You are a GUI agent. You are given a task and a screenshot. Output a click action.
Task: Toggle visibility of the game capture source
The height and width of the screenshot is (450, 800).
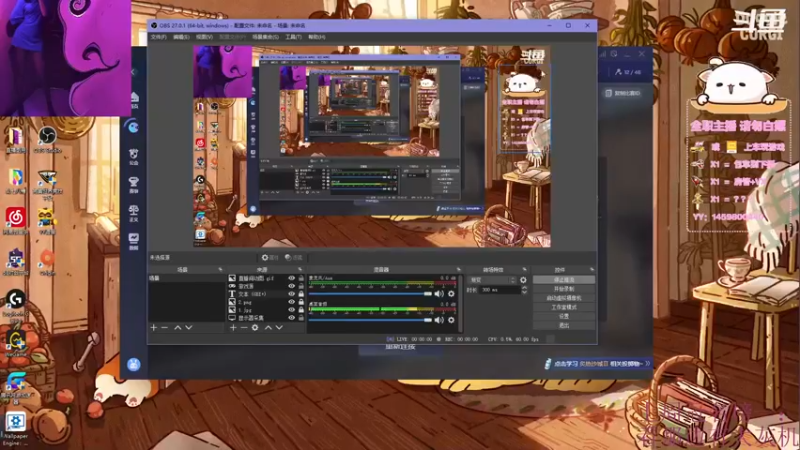[x=291, y=286]
